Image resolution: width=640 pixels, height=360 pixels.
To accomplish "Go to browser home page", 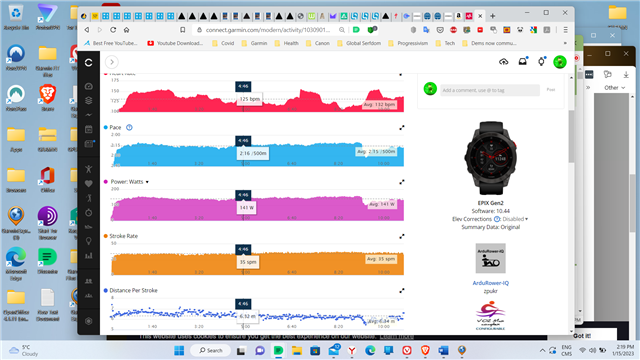I will [x=127, y=30].
